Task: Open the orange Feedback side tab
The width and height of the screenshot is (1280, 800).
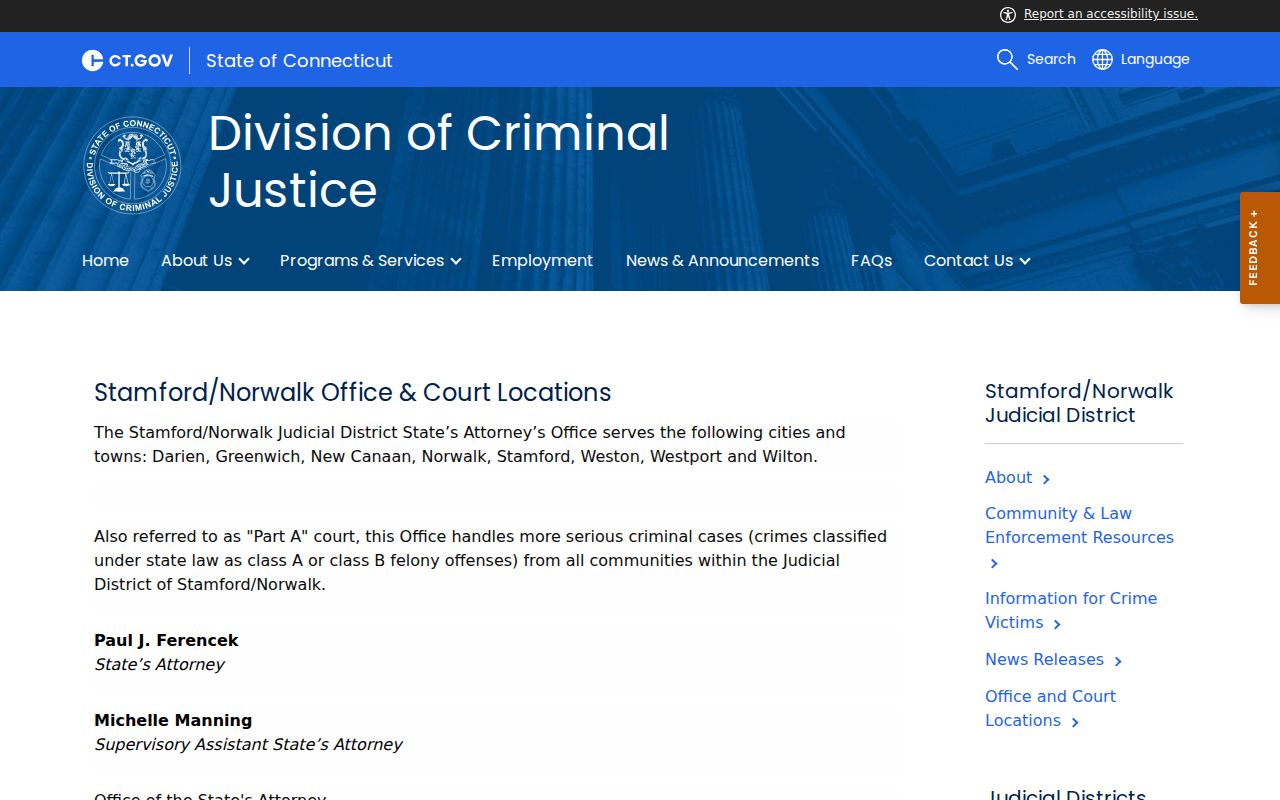Action: [x=1260, y=248]
